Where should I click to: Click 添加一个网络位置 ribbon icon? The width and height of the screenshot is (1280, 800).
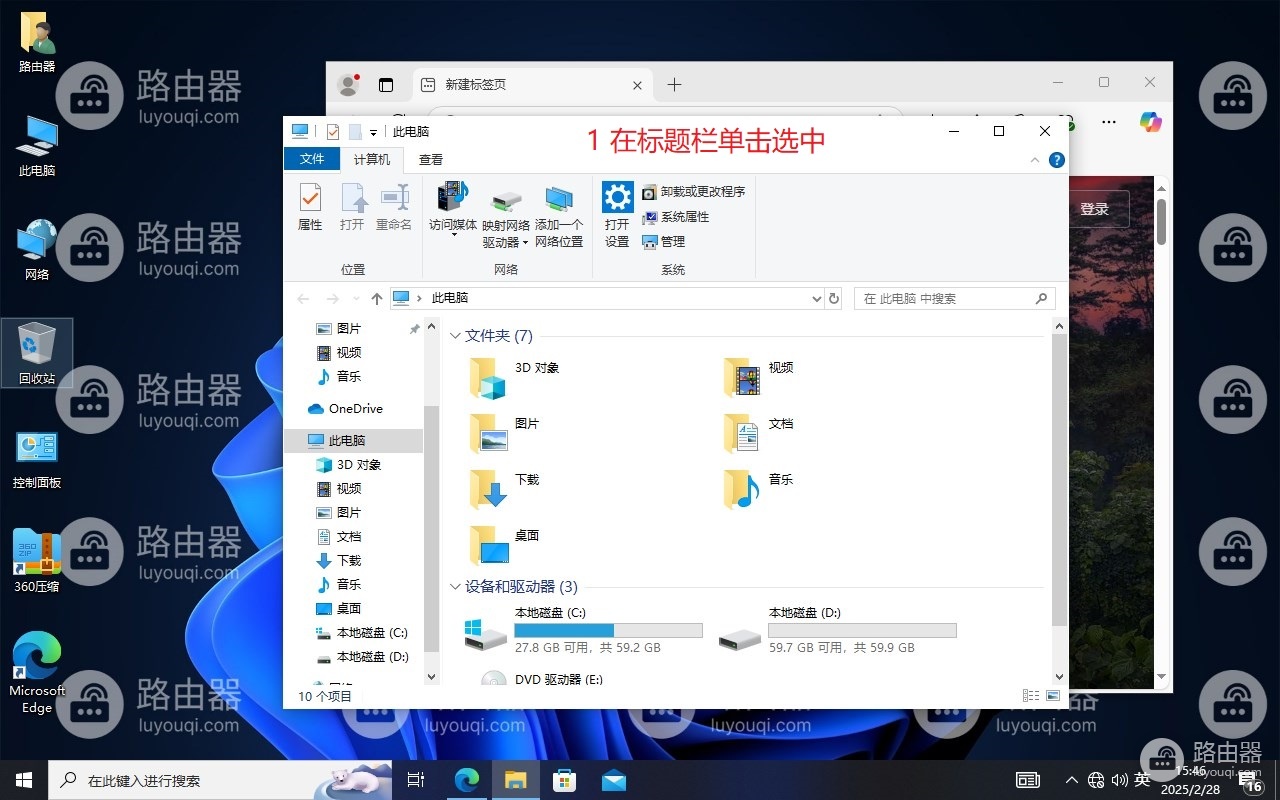(x=559, y=215)
